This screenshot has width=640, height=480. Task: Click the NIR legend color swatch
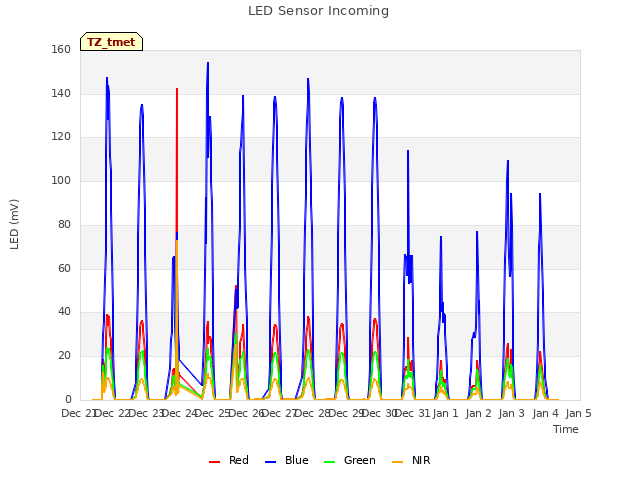(x=397, y=462)
